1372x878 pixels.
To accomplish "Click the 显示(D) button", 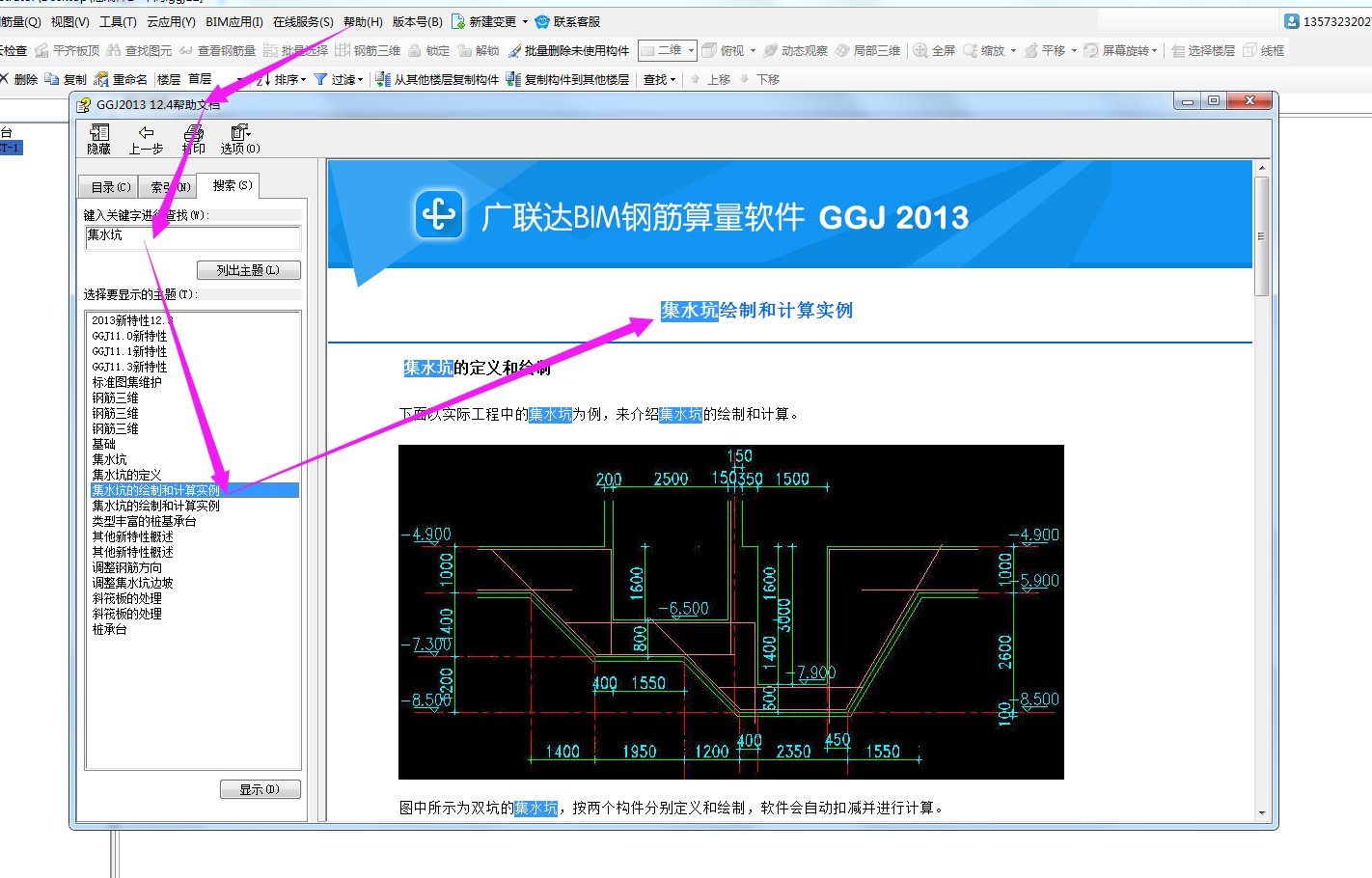I will pos(261,789).
